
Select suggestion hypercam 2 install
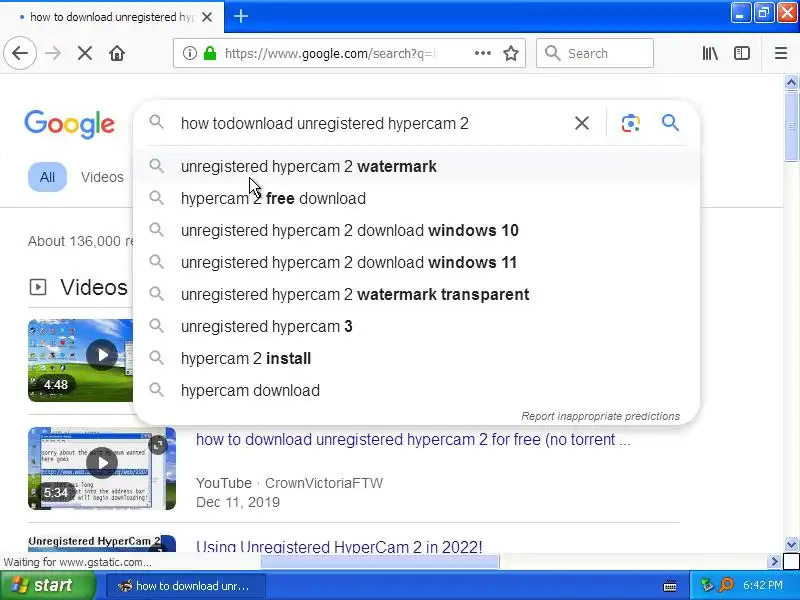[x=416, y=358]
